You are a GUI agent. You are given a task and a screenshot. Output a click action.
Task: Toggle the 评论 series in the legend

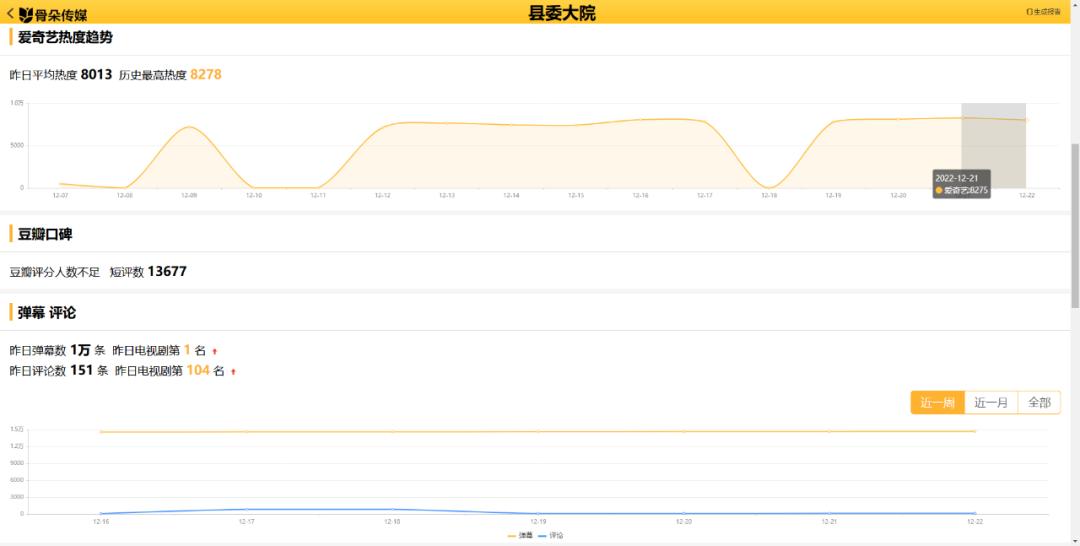tap(550, 535)
